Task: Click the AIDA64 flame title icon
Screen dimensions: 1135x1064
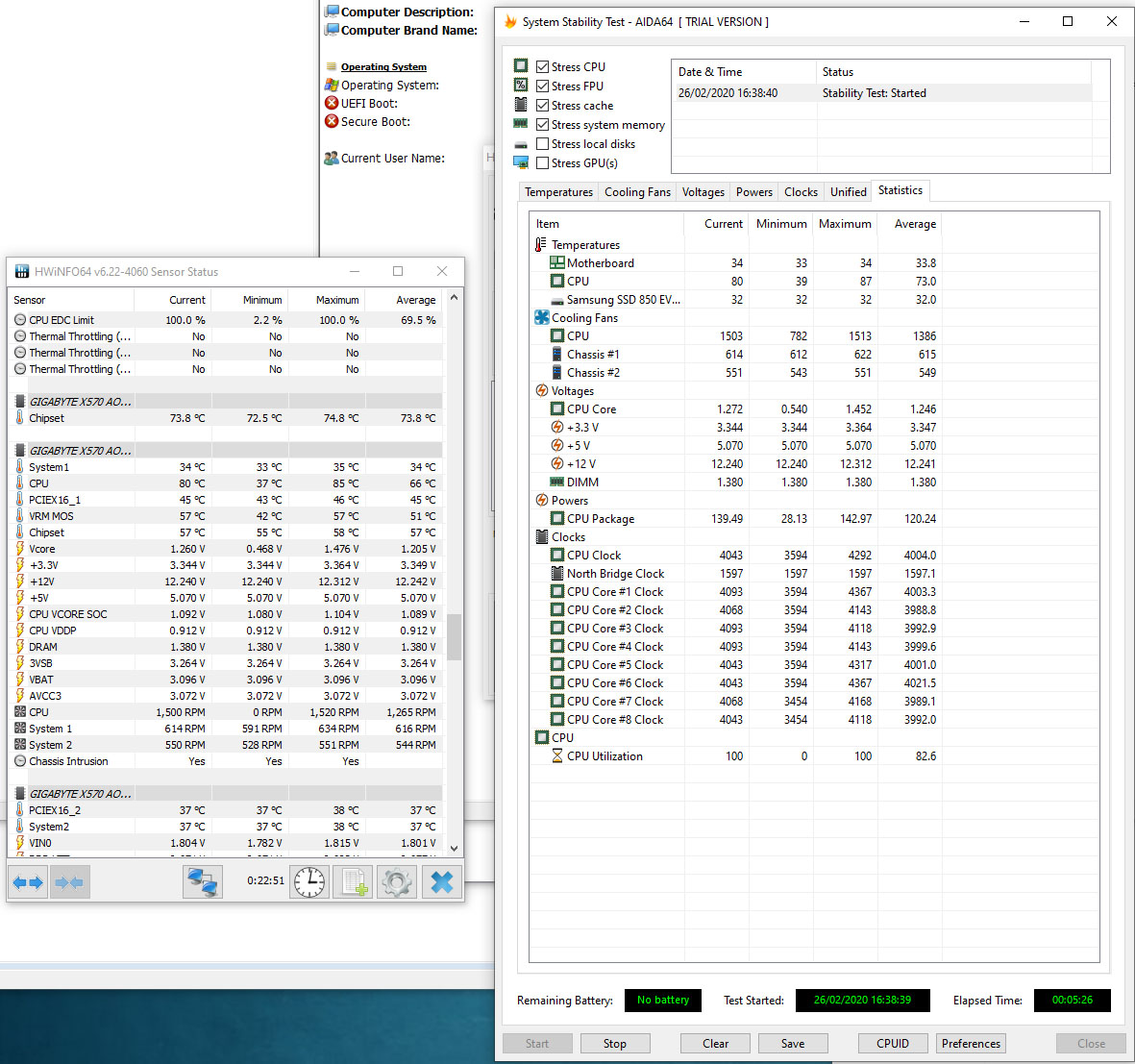Action: tap(511, 22)
